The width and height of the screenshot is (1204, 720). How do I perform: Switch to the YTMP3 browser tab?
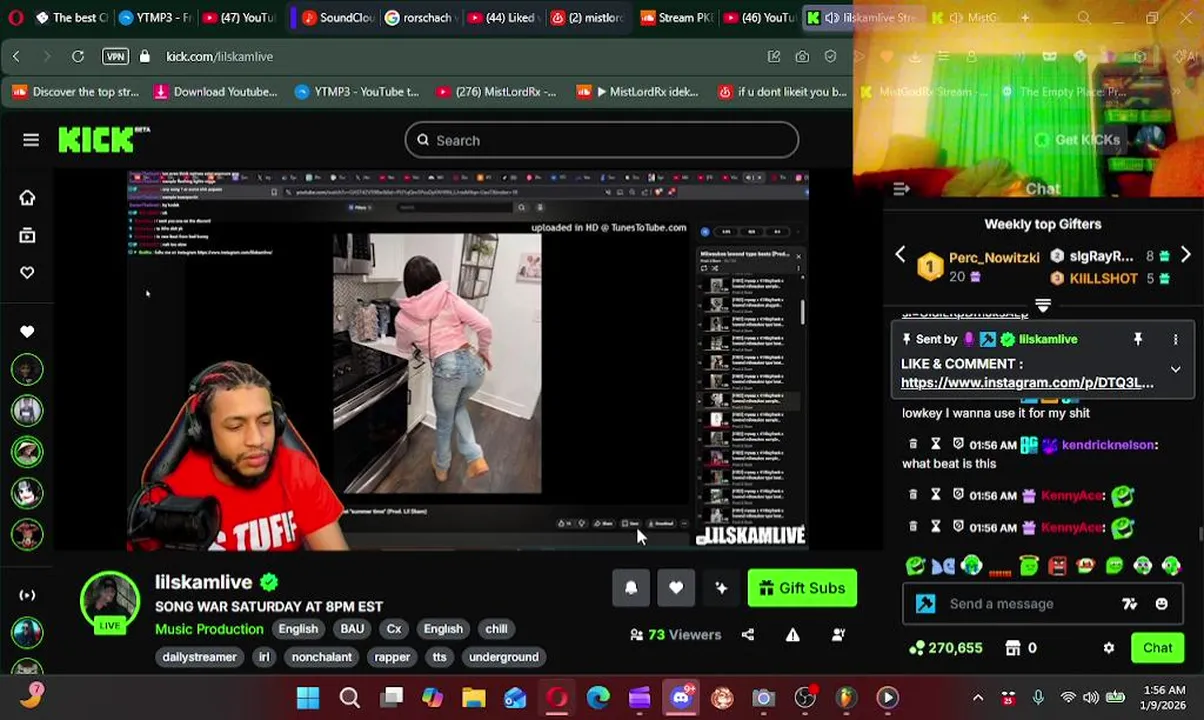tap(155, 18)
